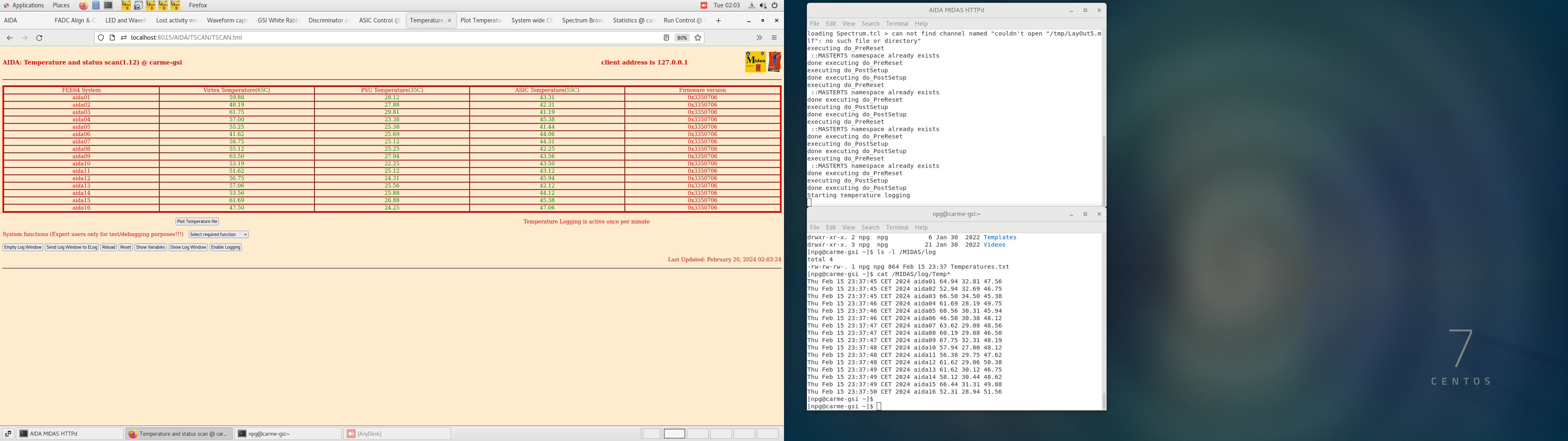Click the 80% zoom level indicator
This screenshot has width=1568, height=441.
click(682, 38)
